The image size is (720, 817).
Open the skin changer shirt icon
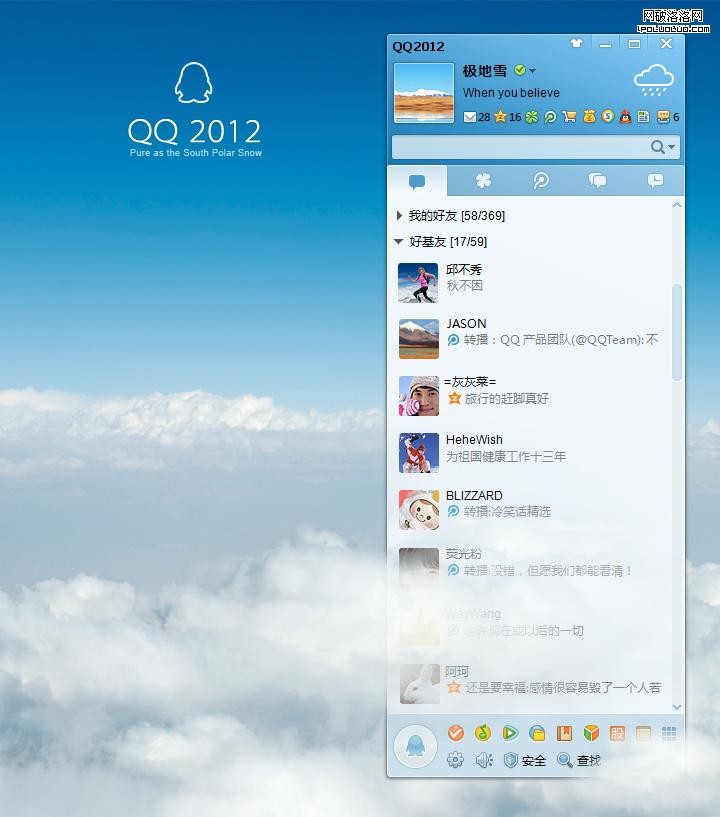[x=576, y=45]
